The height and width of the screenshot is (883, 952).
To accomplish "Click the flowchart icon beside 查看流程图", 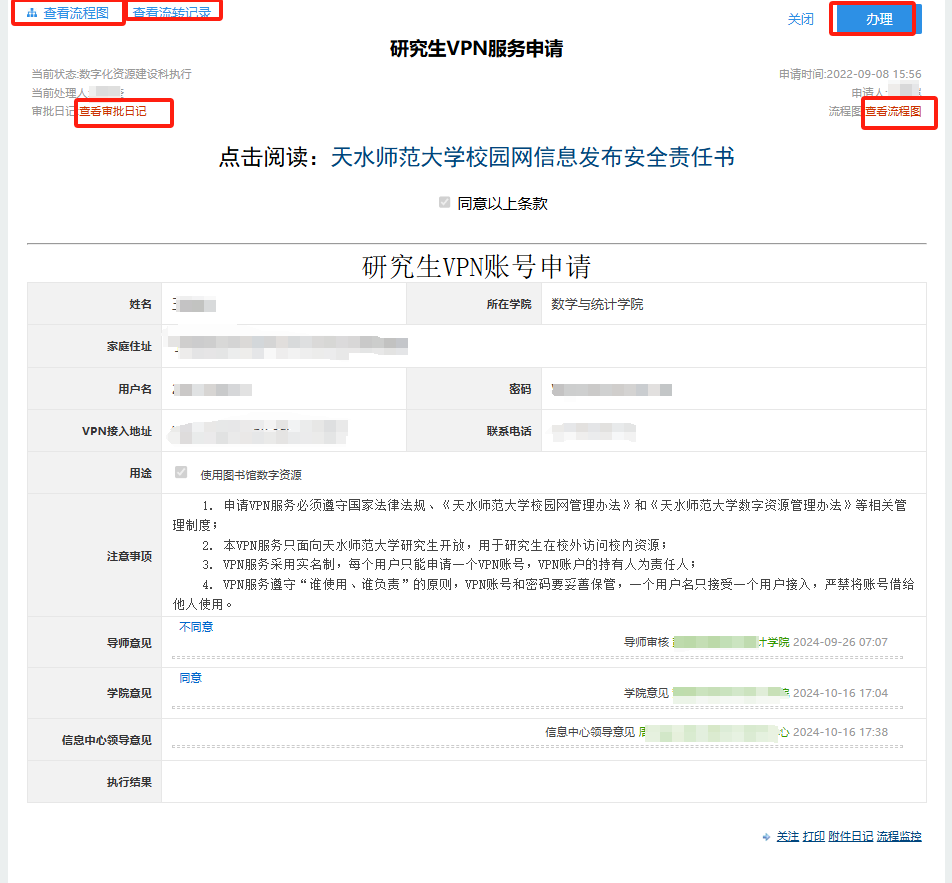I will point(32,13).
